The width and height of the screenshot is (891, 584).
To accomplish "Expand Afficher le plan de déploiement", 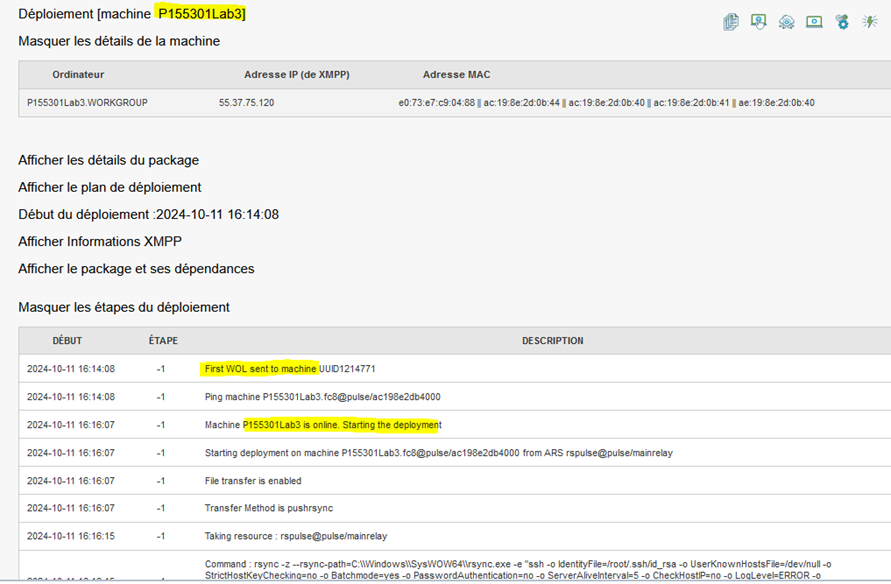I will [x=109, y=187].
